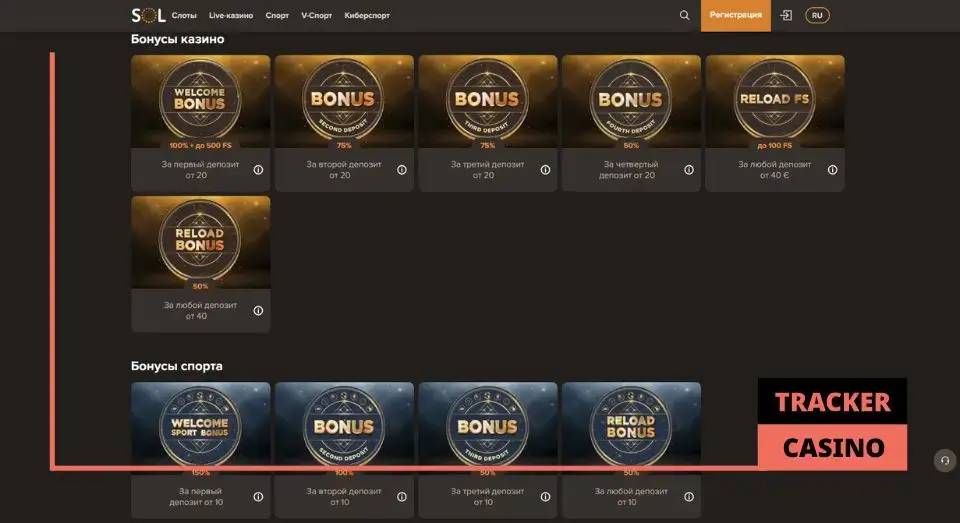Show info for sport reload bonus from 10
The height and width of the screenshot is (523, 960).
coord(689,497)
